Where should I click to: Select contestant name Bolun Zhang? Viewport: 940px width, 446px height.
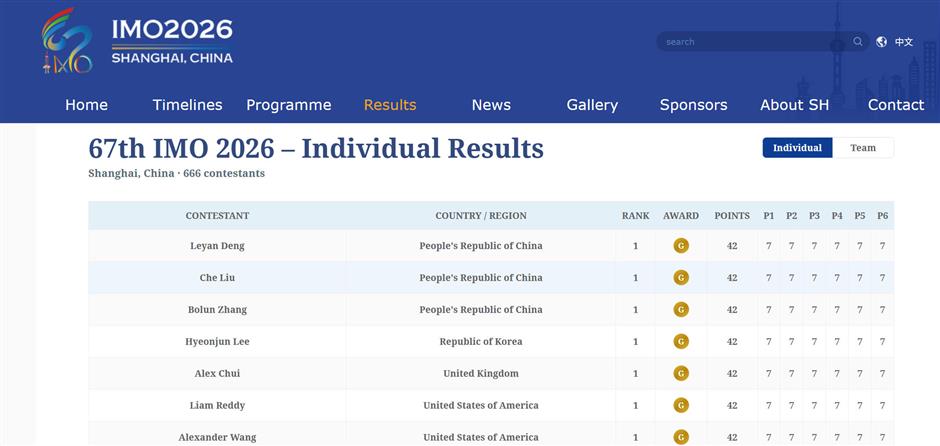[x=217, y=310]
